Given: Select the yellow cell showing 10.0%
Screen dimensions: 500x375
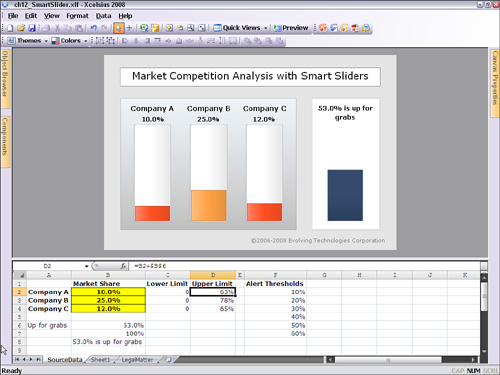Looking at the screenshot, I should 108,292.
